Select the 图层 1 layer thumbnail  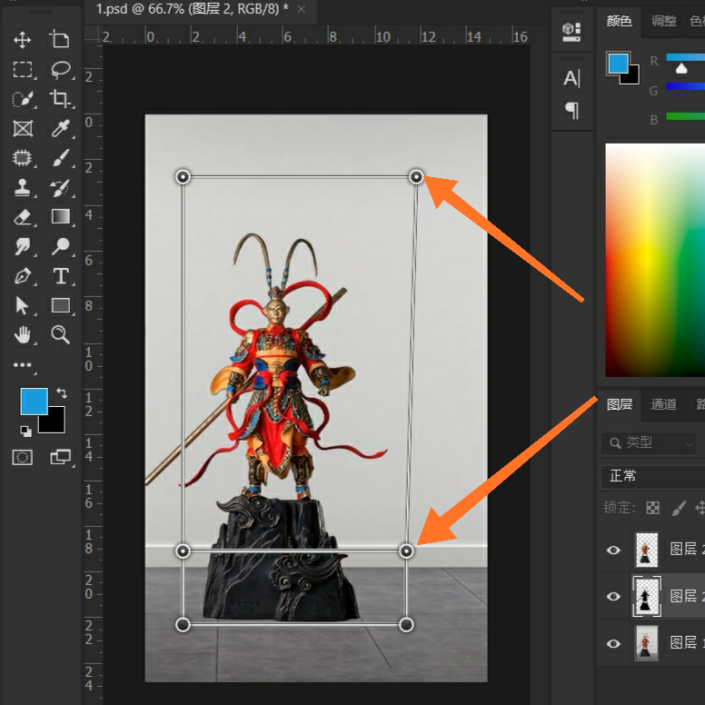pyautogui.click(x=646, y=643)
